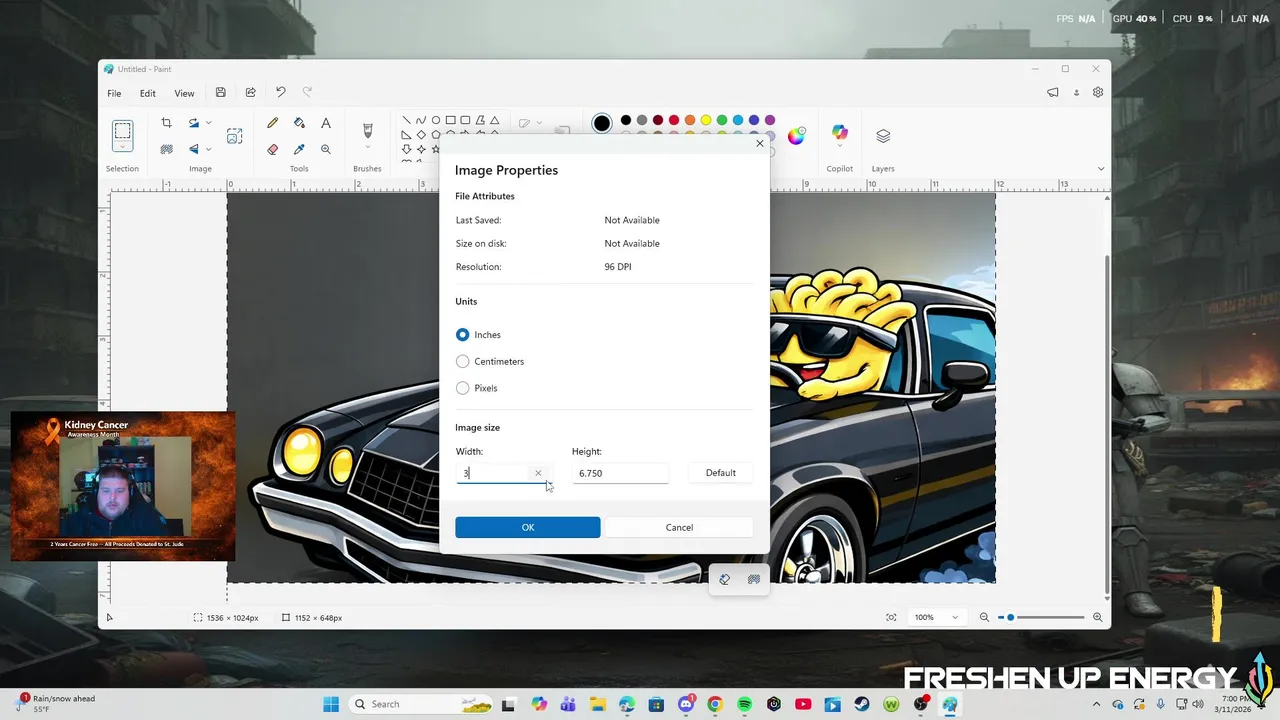1280x720 pixels.
Task: Open the 100% zoom level dropdown
Action: click(939, 618)
